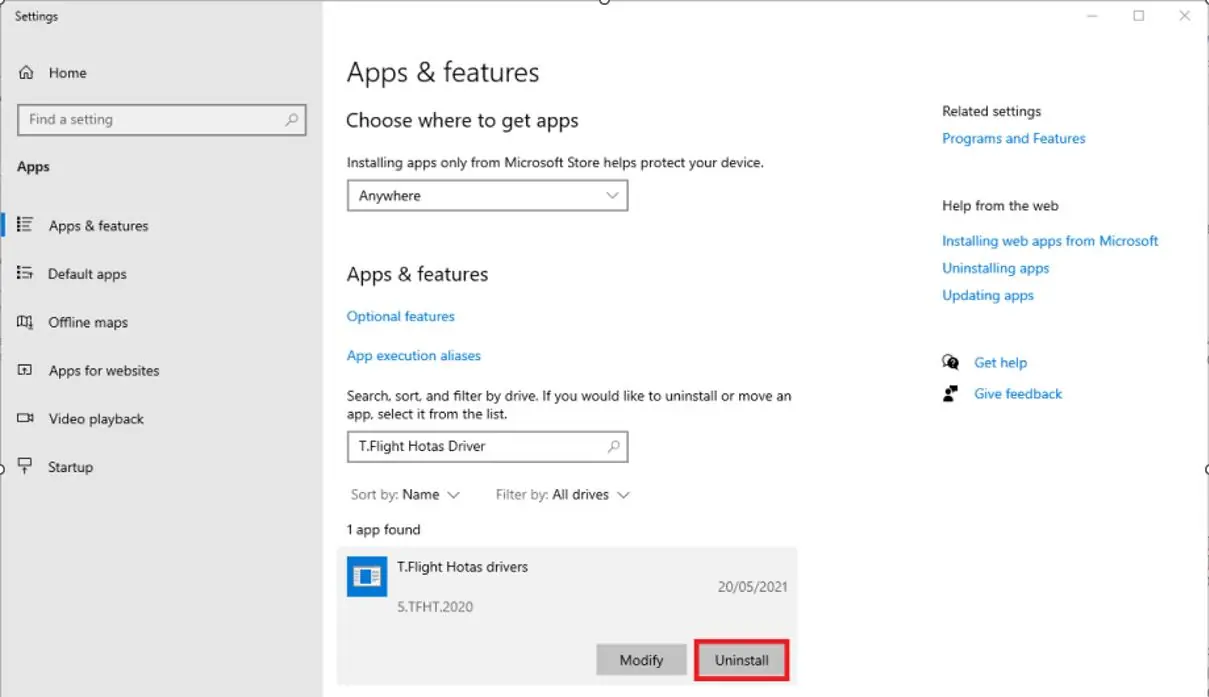Open the Updating apps help link

point(988,295)
